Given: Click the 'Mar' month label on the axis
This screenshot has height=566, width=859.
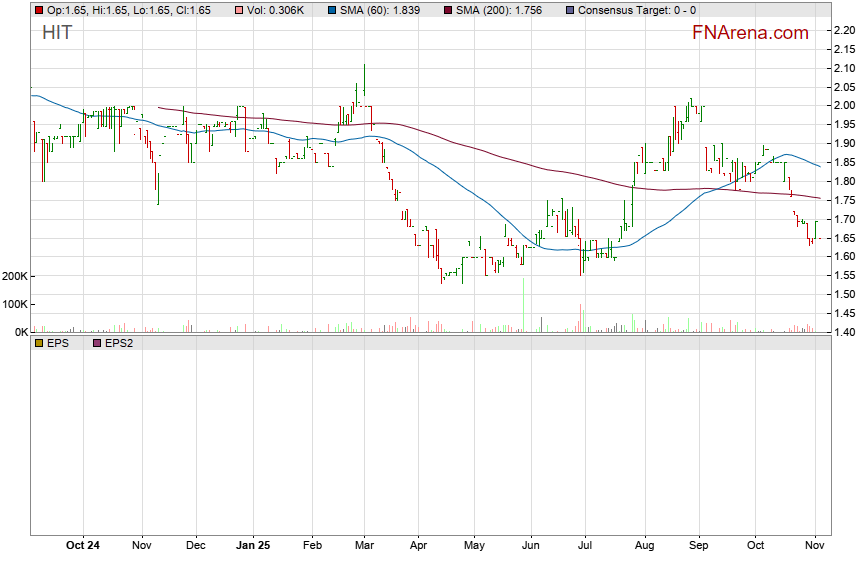Looking at the screenshot, I should coord(363,545).
